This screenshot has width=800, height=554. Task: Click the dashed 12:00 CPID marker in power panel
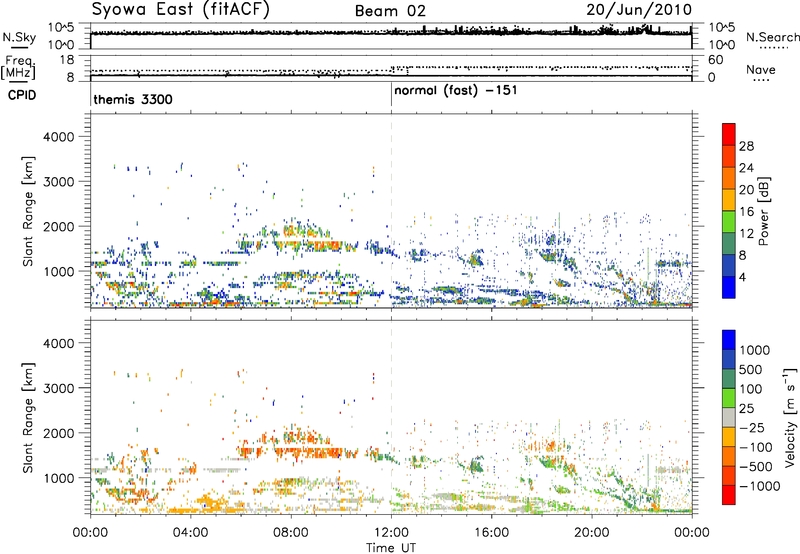[391, 211]
